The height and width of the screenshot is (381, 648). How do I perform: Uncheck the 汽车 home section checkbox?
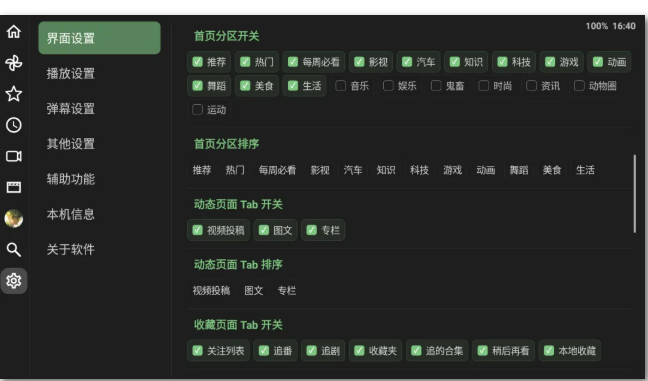tap(407, 62)
